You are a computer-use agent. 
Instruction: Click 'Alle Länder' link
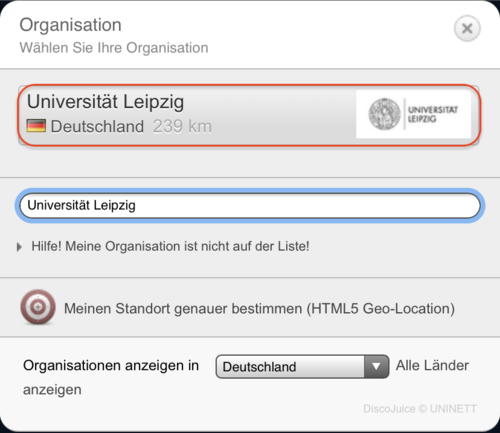pyautogui.click(x=432, y=365)
